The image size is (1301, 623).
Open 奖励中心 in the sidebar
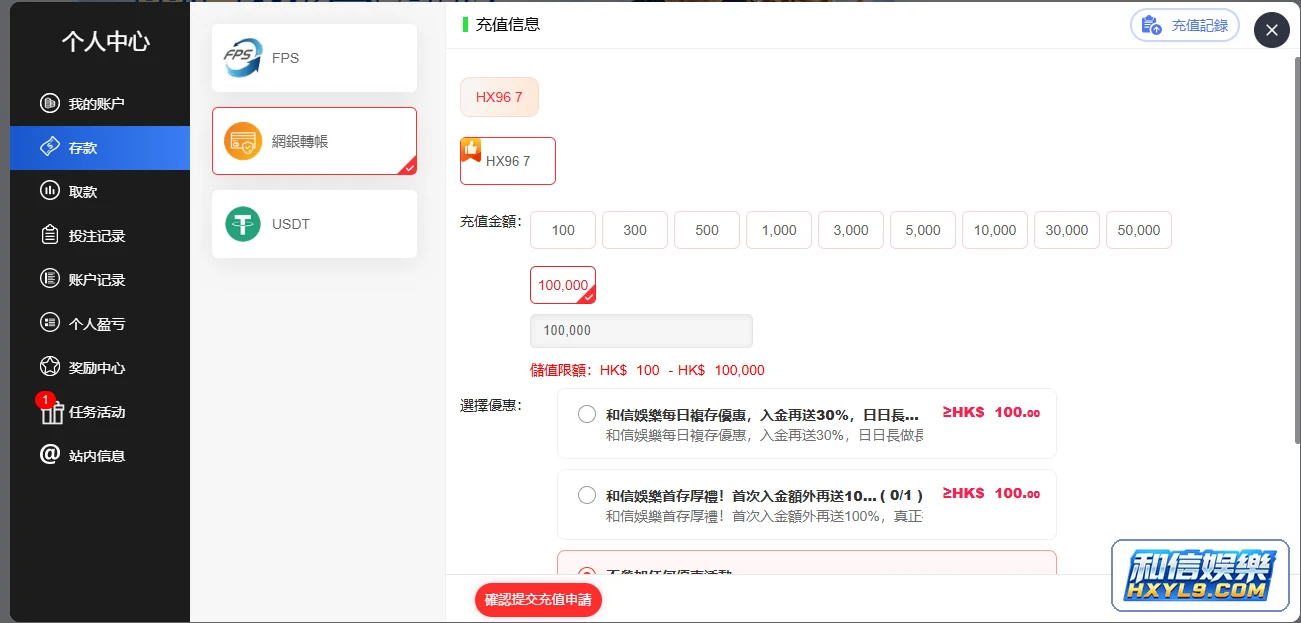point(100,368)
